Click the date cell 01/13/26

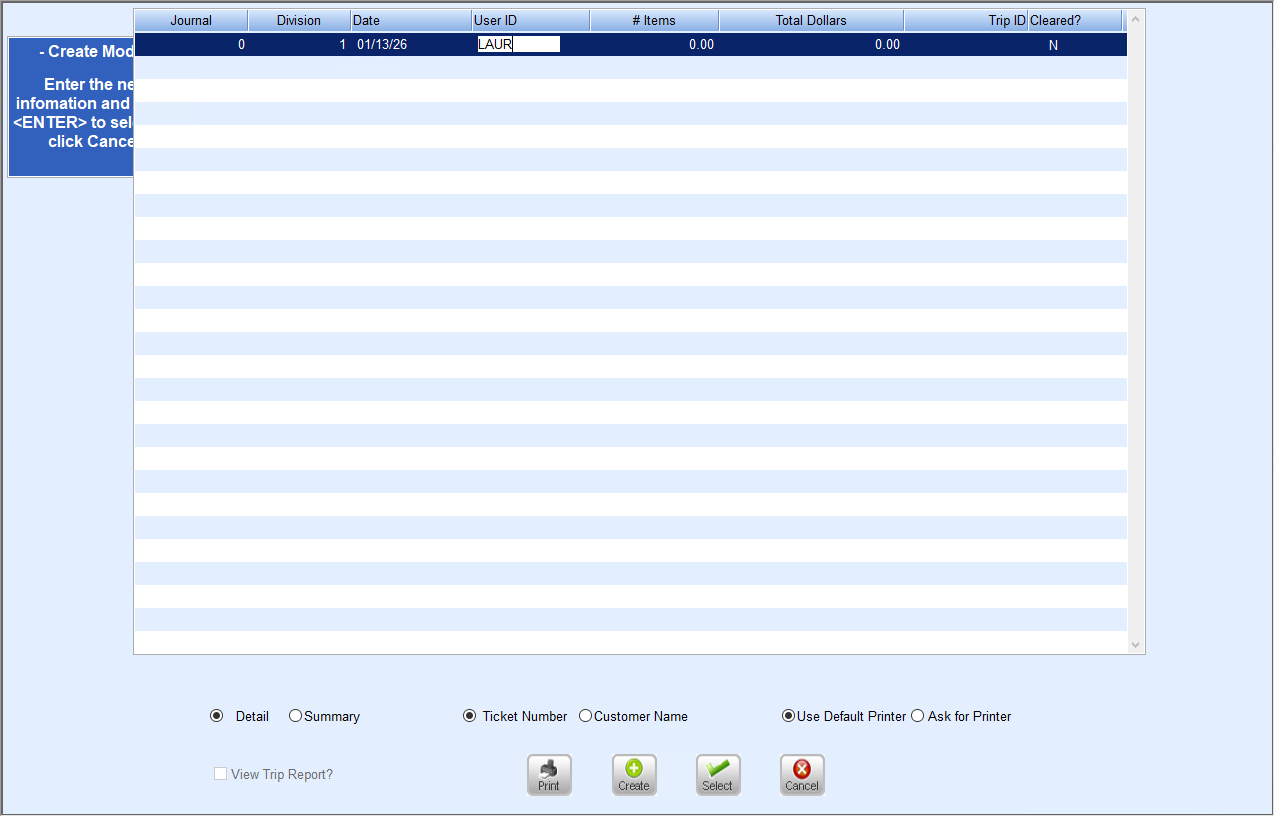[382, 45]
